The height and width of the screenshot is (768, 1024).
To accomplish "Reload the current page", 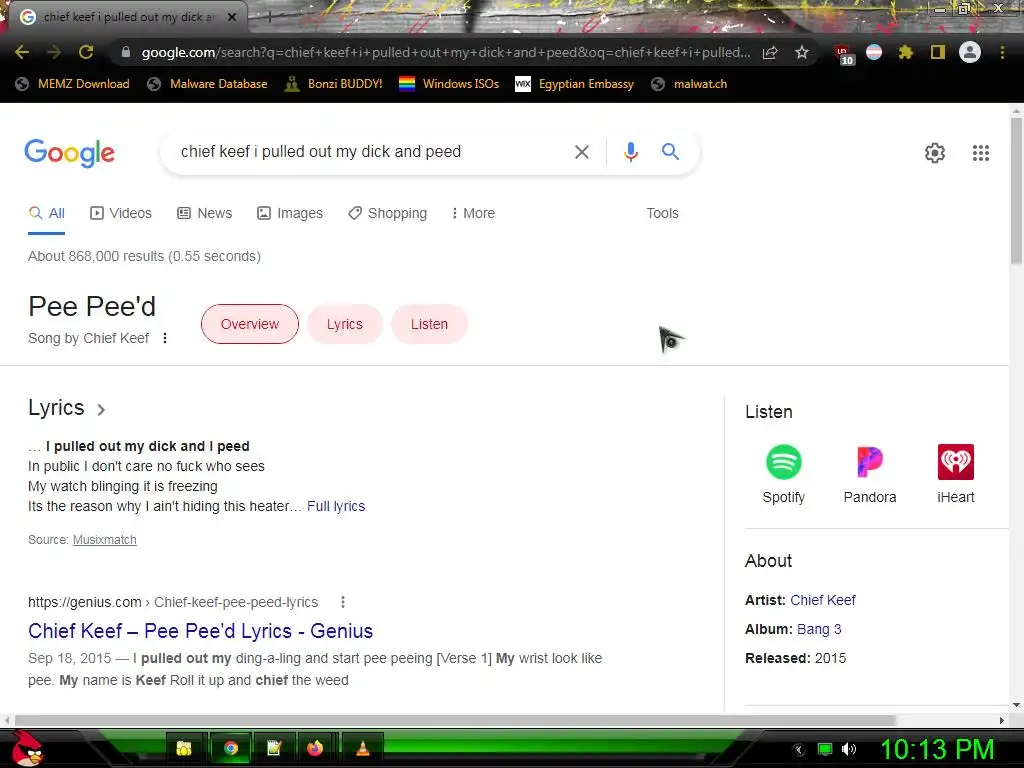I will [86, 52].
